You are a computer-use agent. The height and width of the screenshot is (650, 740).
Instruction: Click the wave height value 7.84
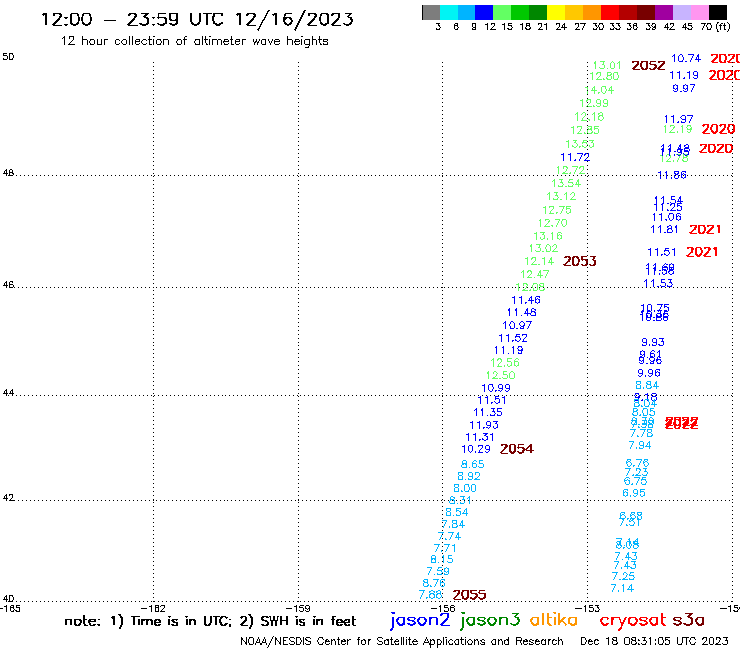point(453,524)
